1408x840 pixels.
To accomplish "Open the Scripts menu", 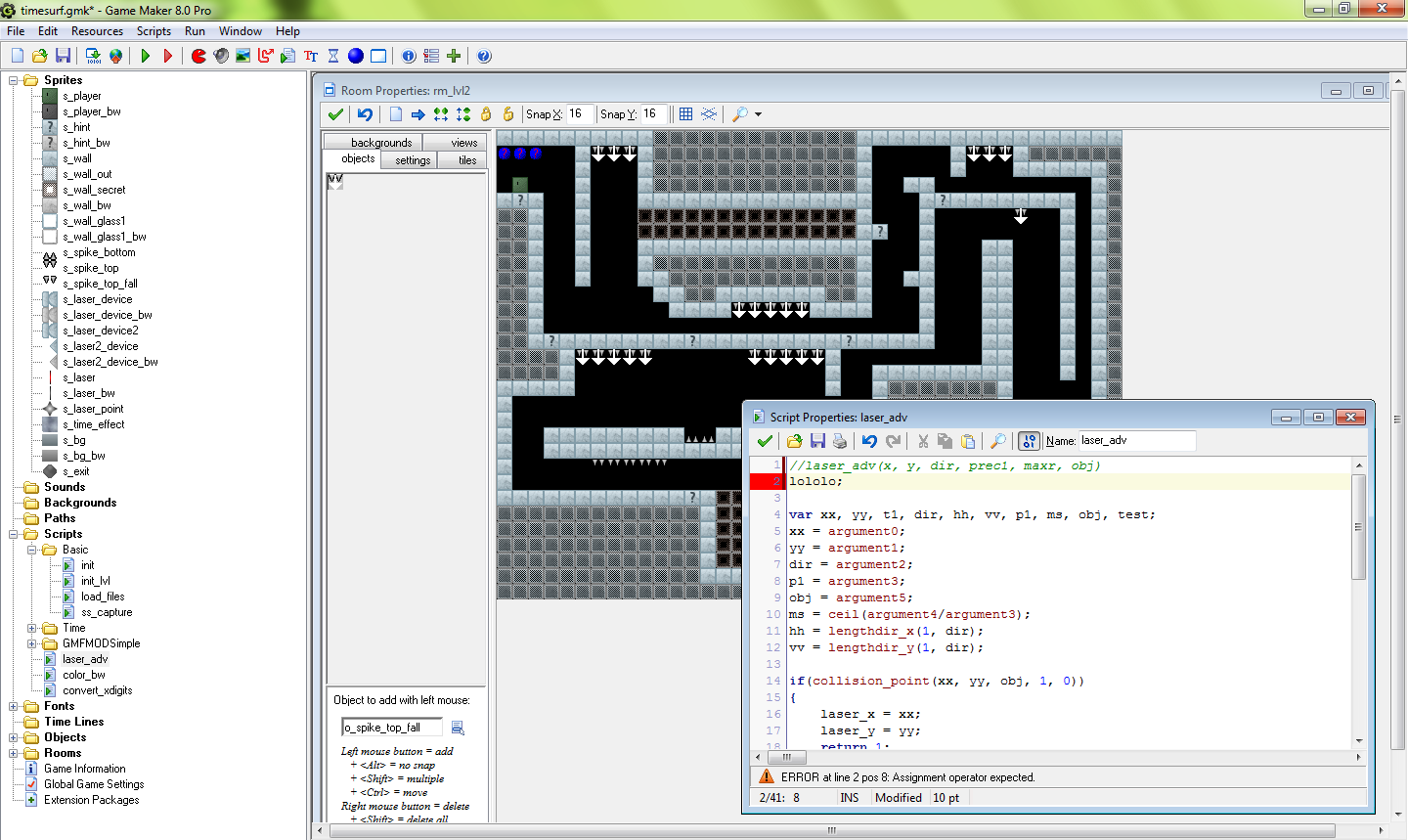I will pos(154,31).
